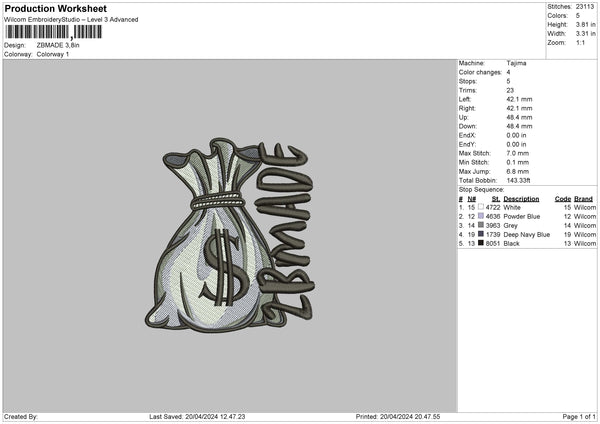Click the Grey thread color swatch
This screenshot has height=424, width=600.
(481, 225)
